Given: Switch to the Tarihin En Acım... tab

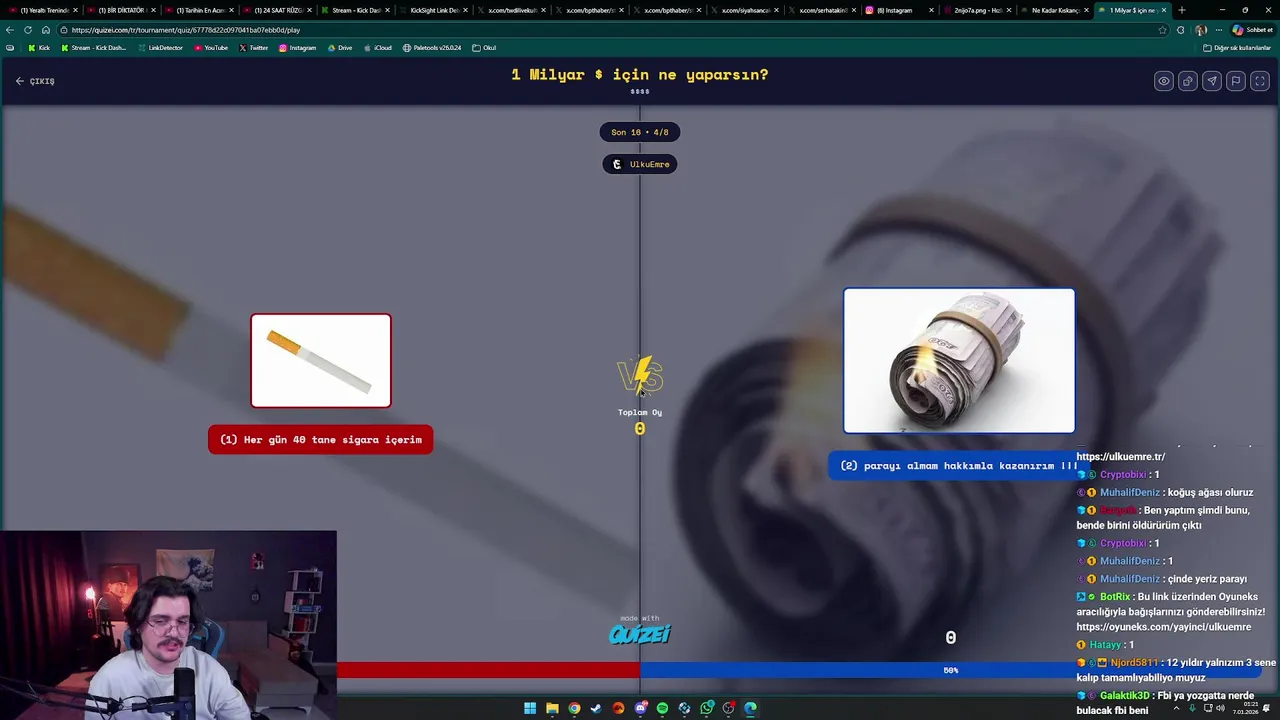Looking at the screenshot, I should 198,10.
